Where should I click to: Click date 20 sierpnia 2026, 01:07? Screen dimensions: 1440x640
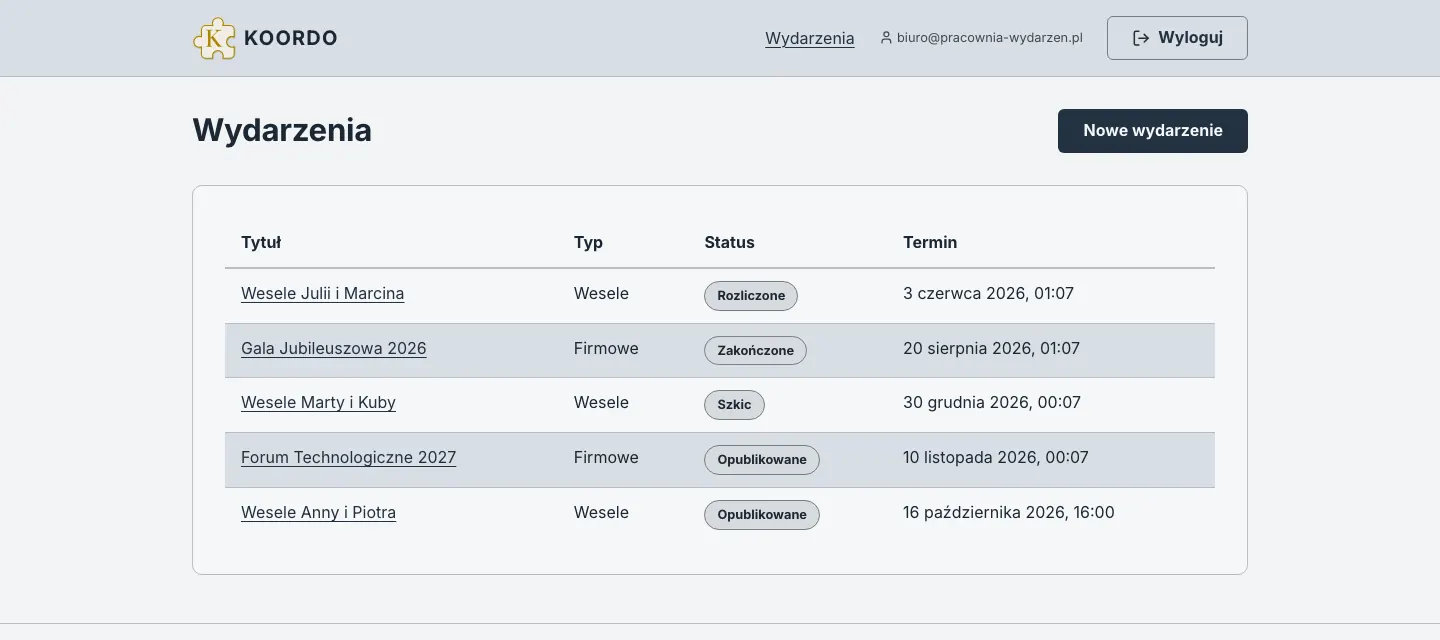(x=991, y=348)
